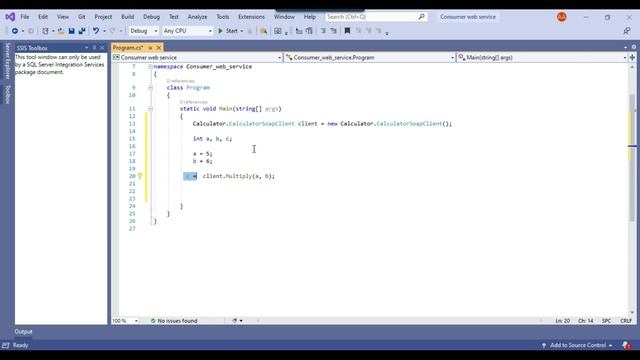Open the View menu
640x360 pixels.
point(62,17)
